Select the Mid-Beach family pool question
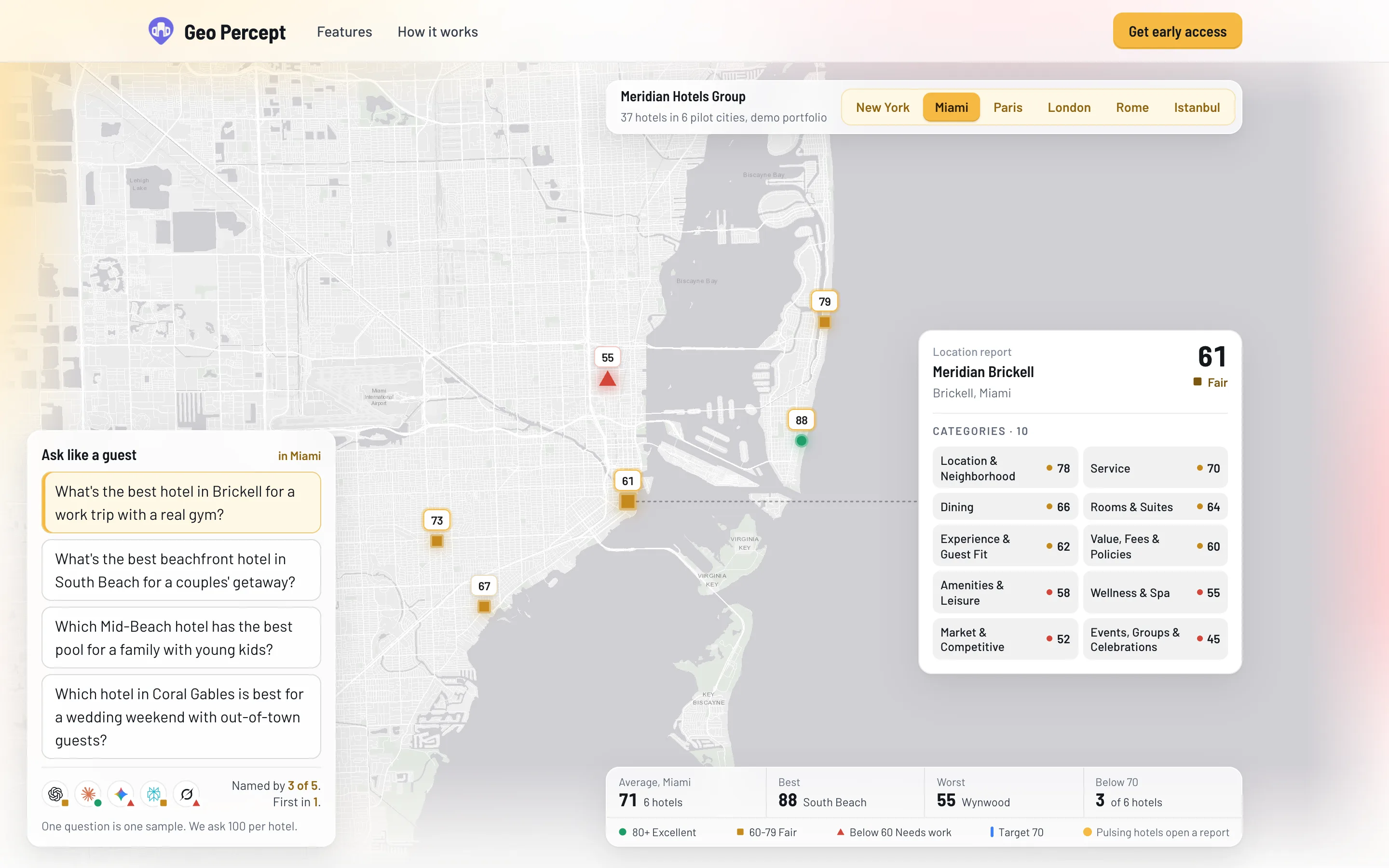 (181, 637)
